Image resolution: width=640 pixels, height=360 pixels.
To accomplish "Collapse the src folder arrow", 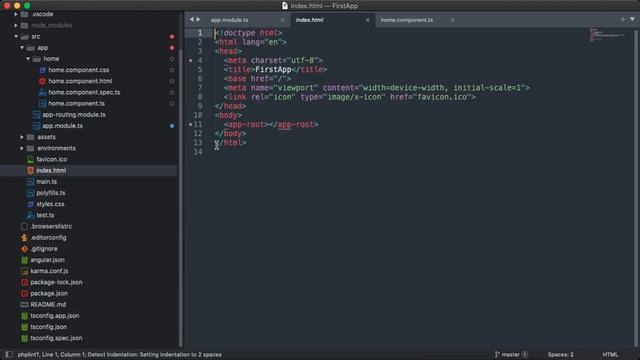I will [16, 36].
